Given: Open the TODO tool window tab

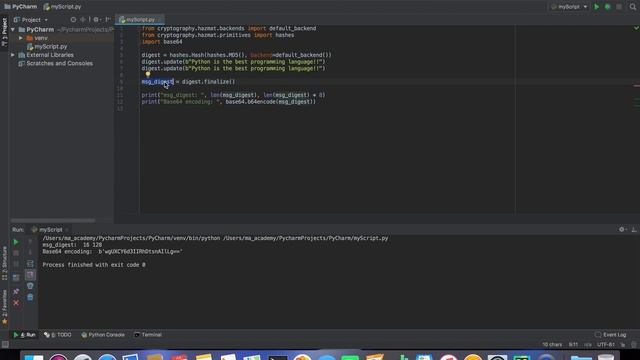Looking at the screenshot, I should click(x=58, y=335).
